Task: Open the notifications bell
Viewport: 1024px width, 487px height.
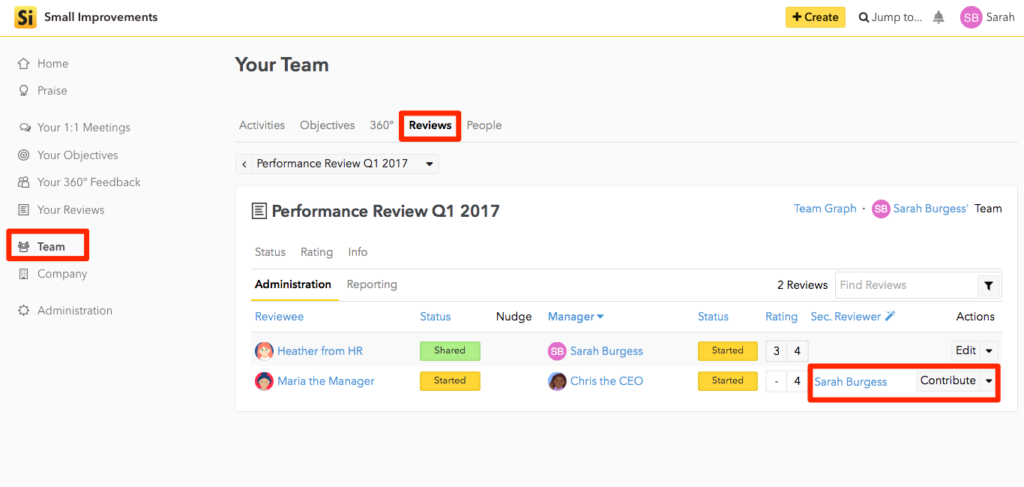Action: [x=938, y=18]
